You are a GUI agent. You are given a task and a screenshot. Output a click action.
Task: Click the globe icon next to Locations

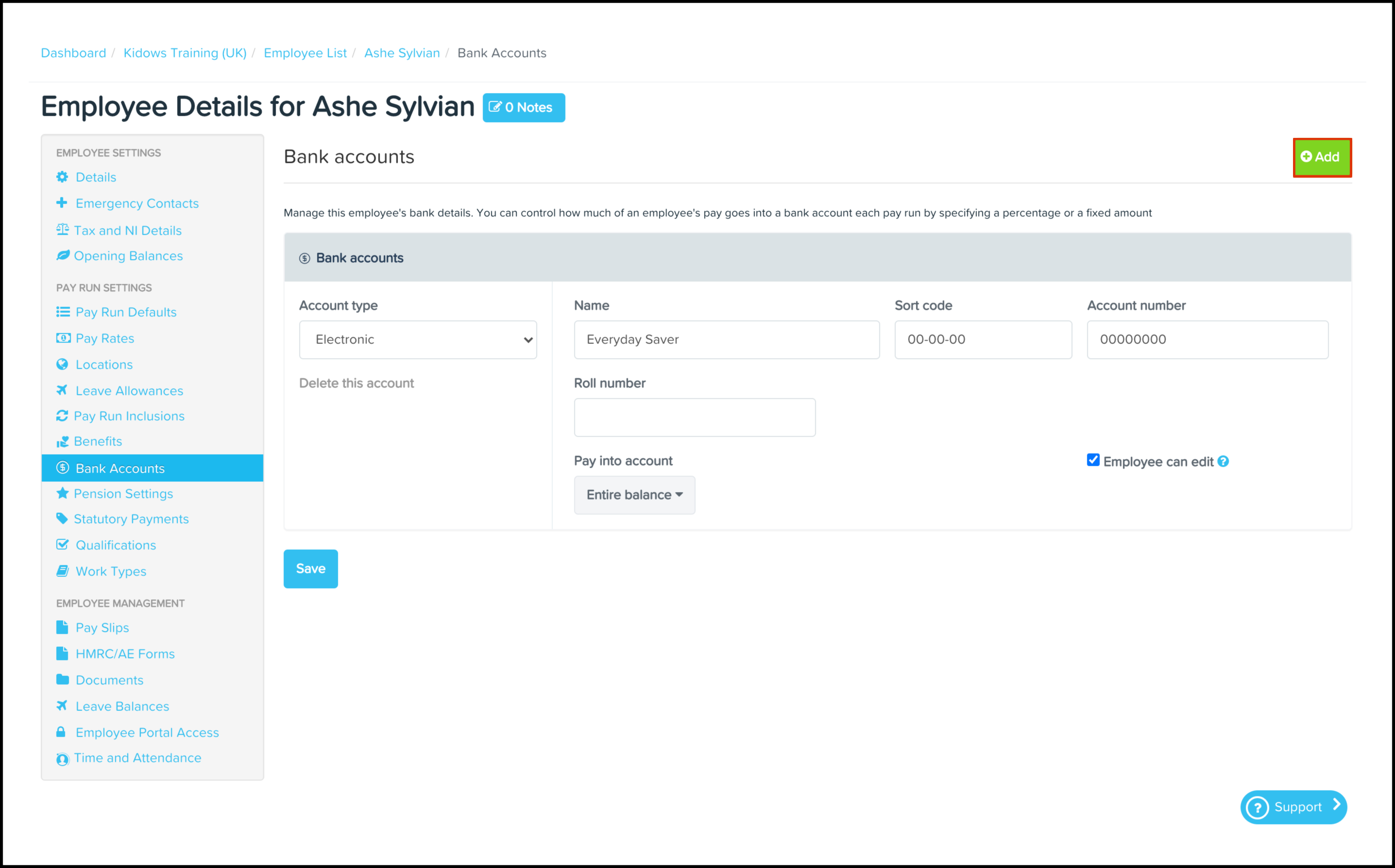pyautogui.click(x=62, y=364)
